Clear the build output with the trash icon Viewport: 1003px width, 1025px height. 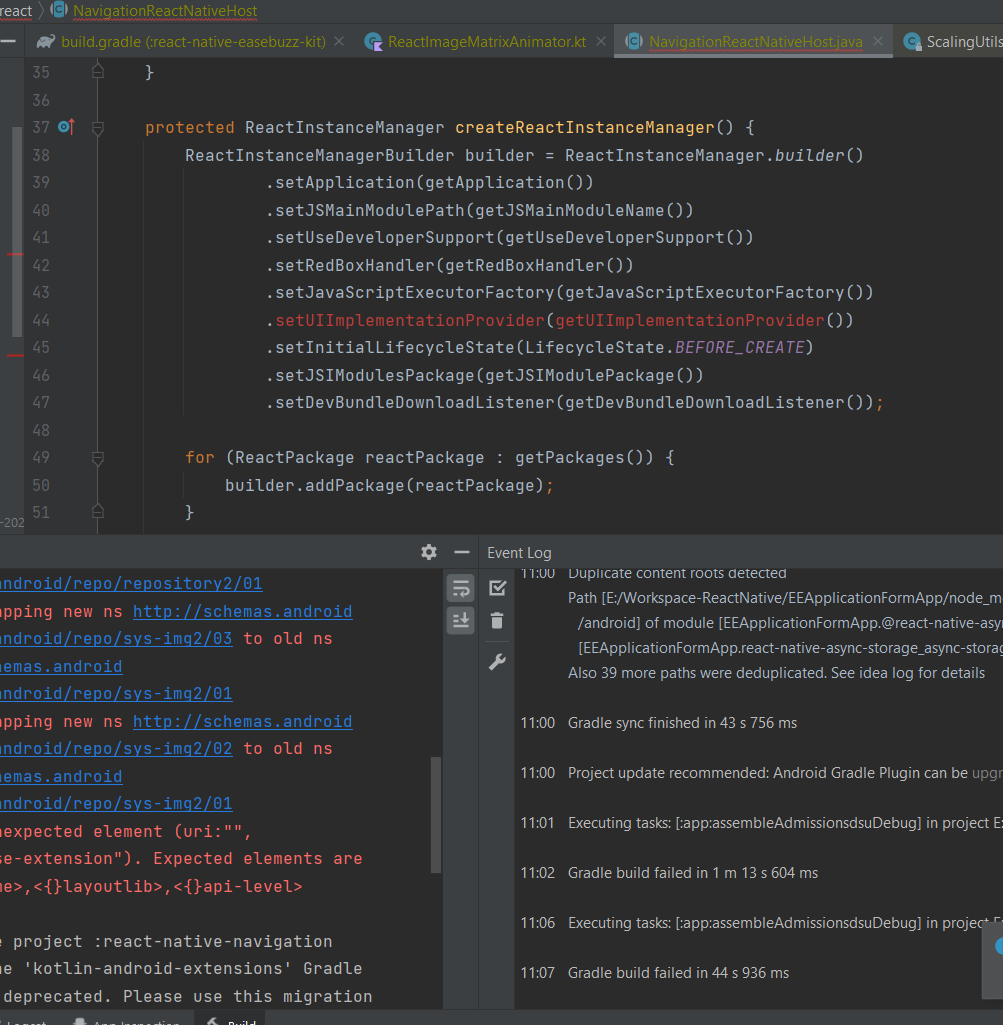tap(497, 621)
